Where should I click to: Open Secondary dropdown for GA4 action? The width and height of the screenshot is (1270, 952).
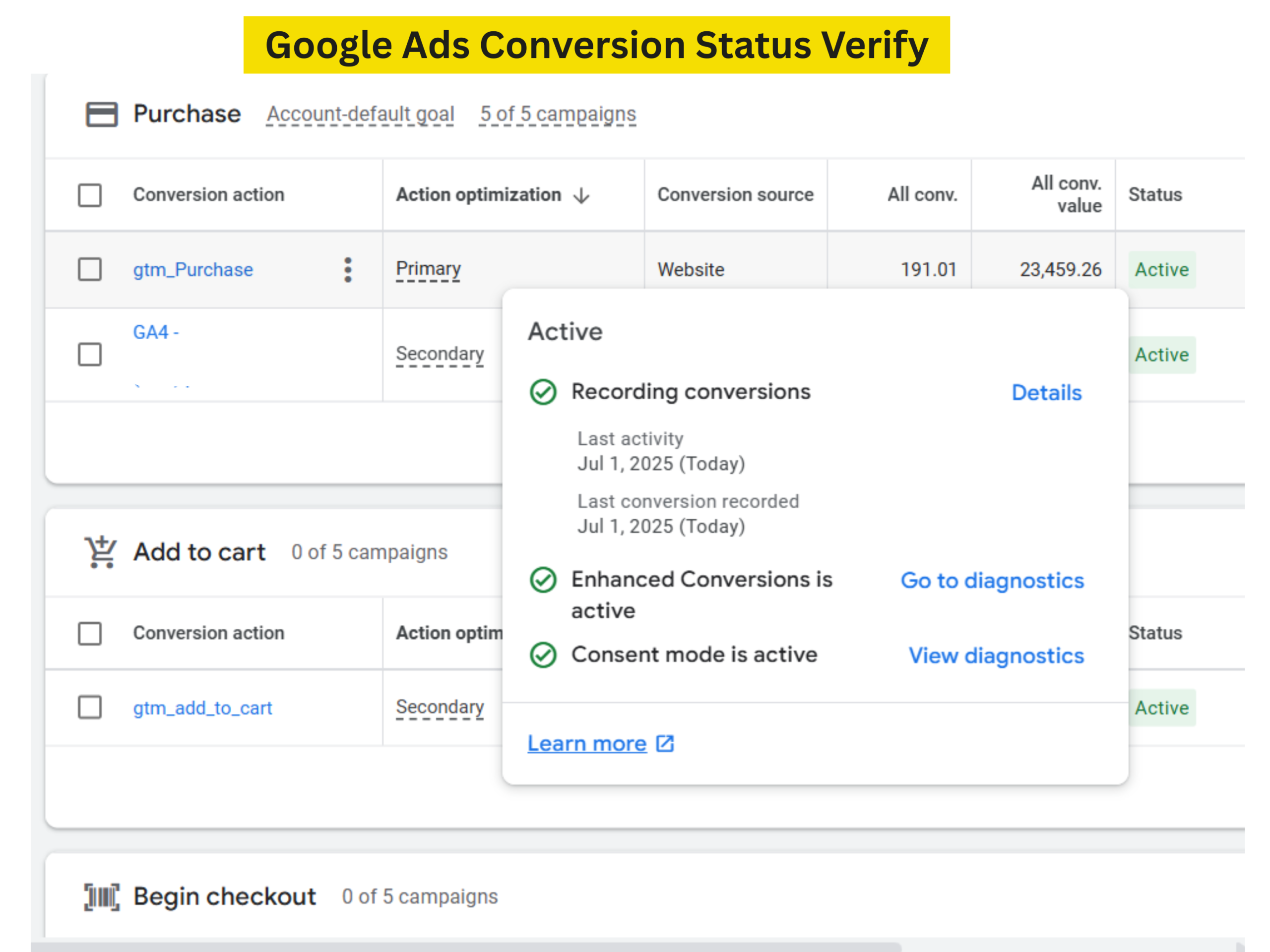click(440, 354)
